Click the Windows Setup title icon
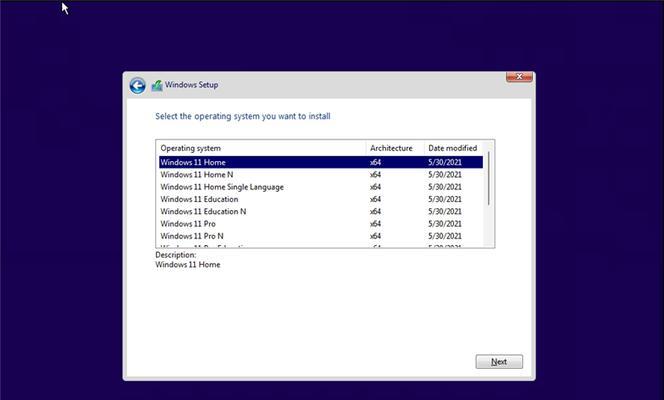The image size is (664, 400). [x=157, y=86]
